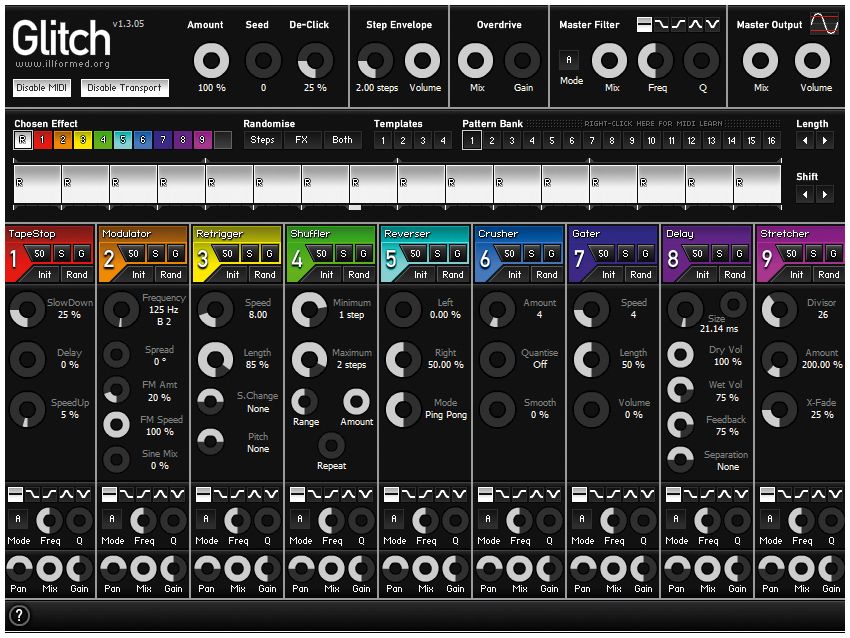The height and width of the screenshot is (638, 850).
Task: Select the lowpass filter shape in Master Filter
Action: pos(662,25)
